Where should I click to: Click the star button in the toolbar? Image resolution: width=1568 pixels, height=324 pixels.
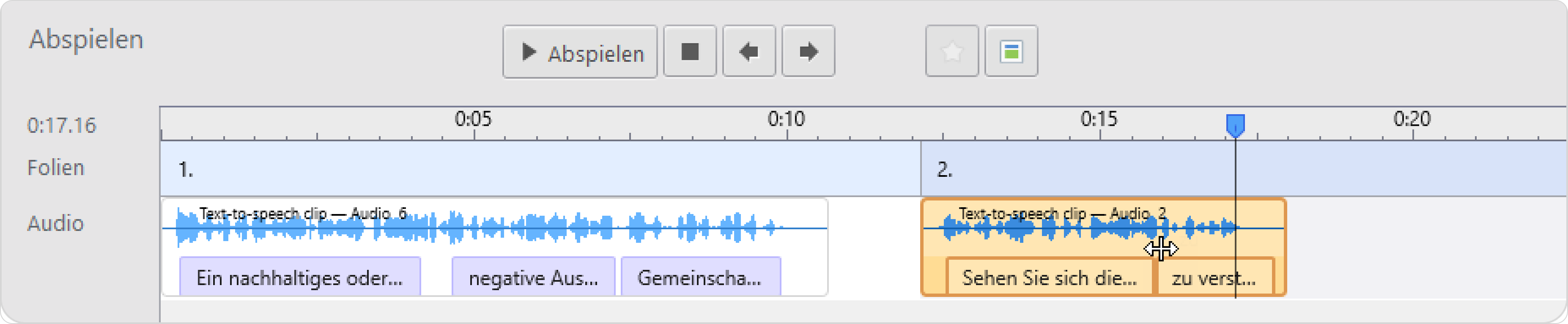point(952,52)
